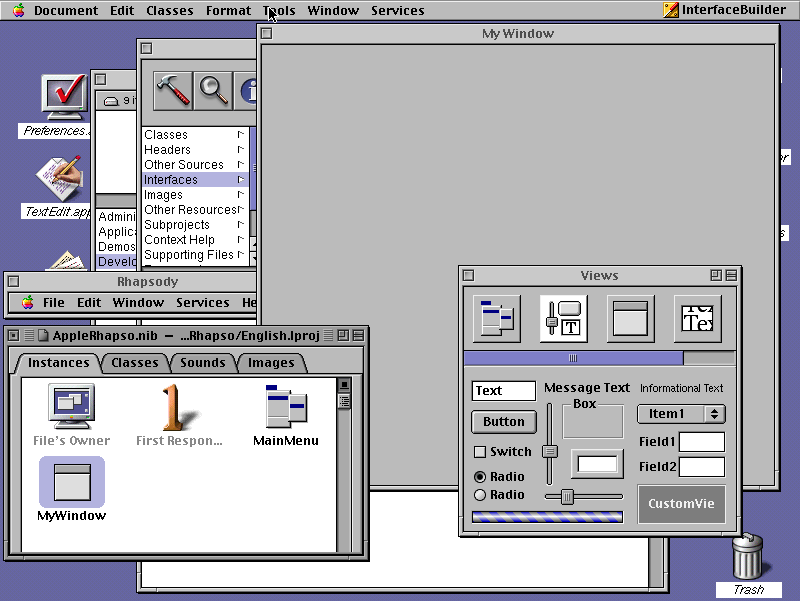Switch to the Images tab in nib window
Image resolution: width=800 pixels, height=601 pixels.
pos(271,363)
